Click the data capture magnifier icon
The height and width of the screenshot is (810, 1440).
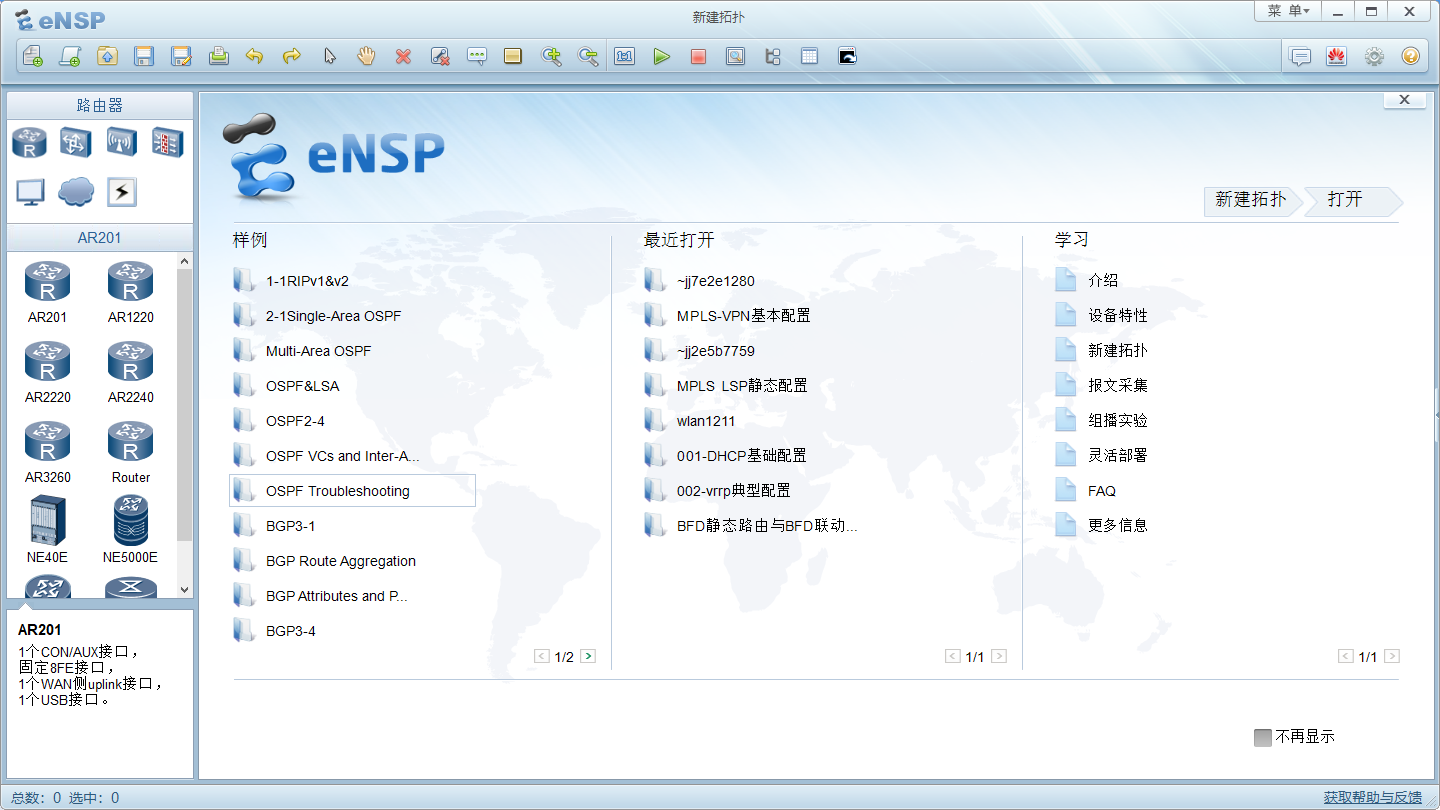[x=735, y=56]
